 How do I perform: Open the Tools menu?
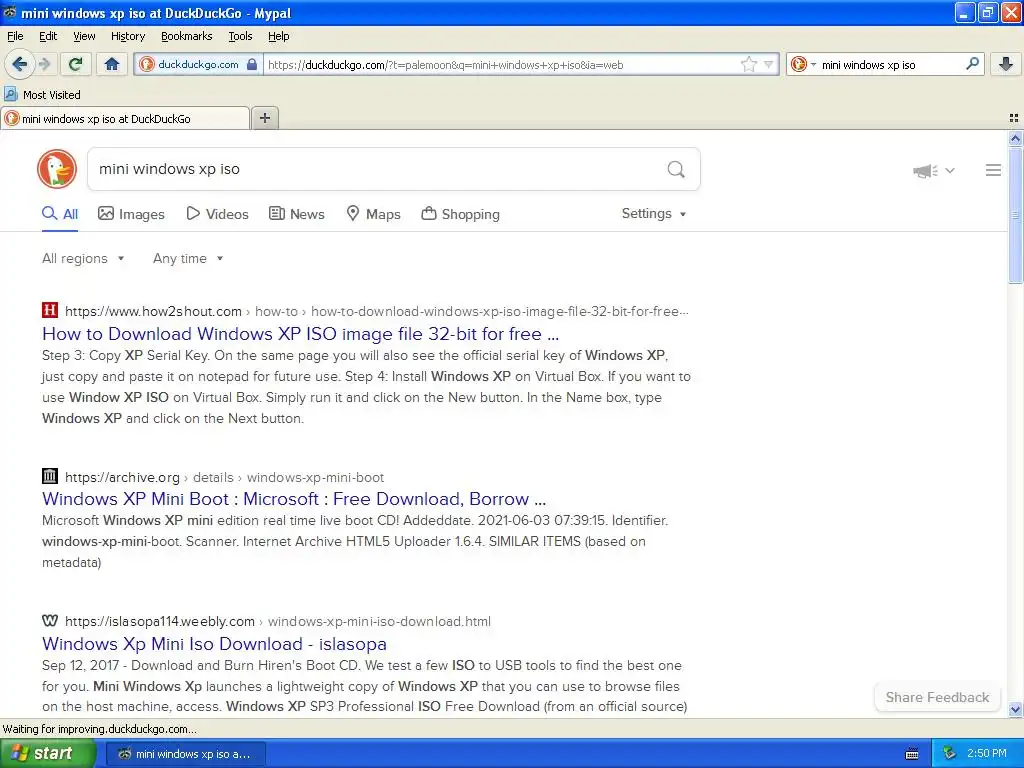point(240,36)
